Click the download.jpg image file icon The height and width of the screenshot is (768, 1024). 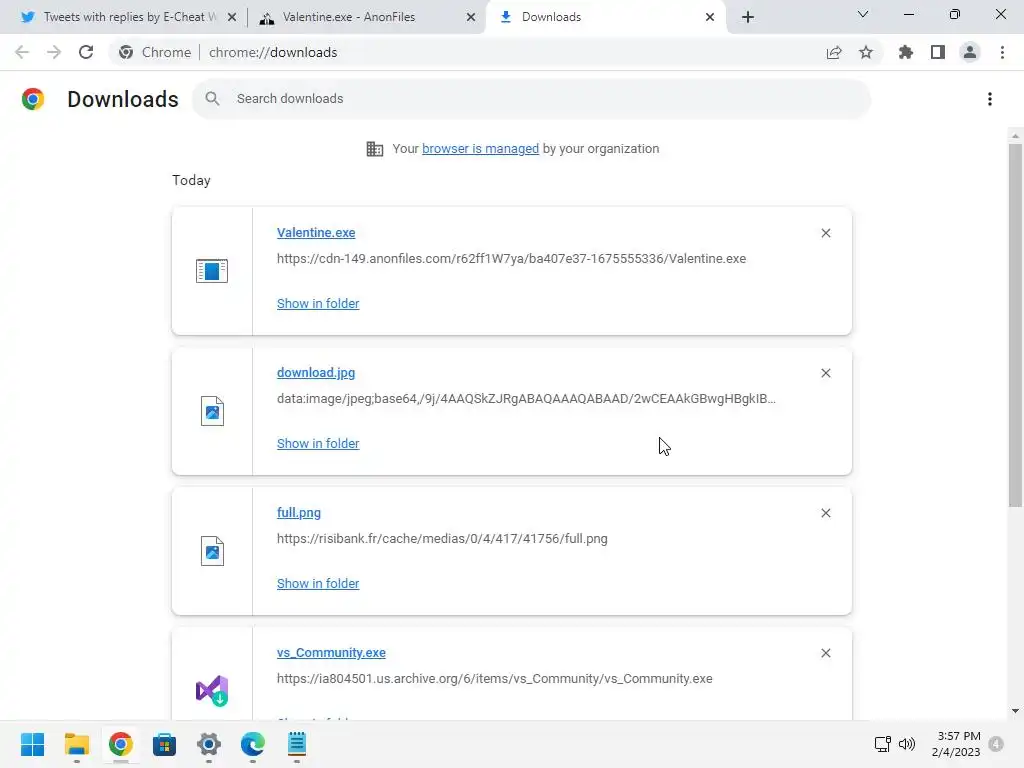point(212,411)
